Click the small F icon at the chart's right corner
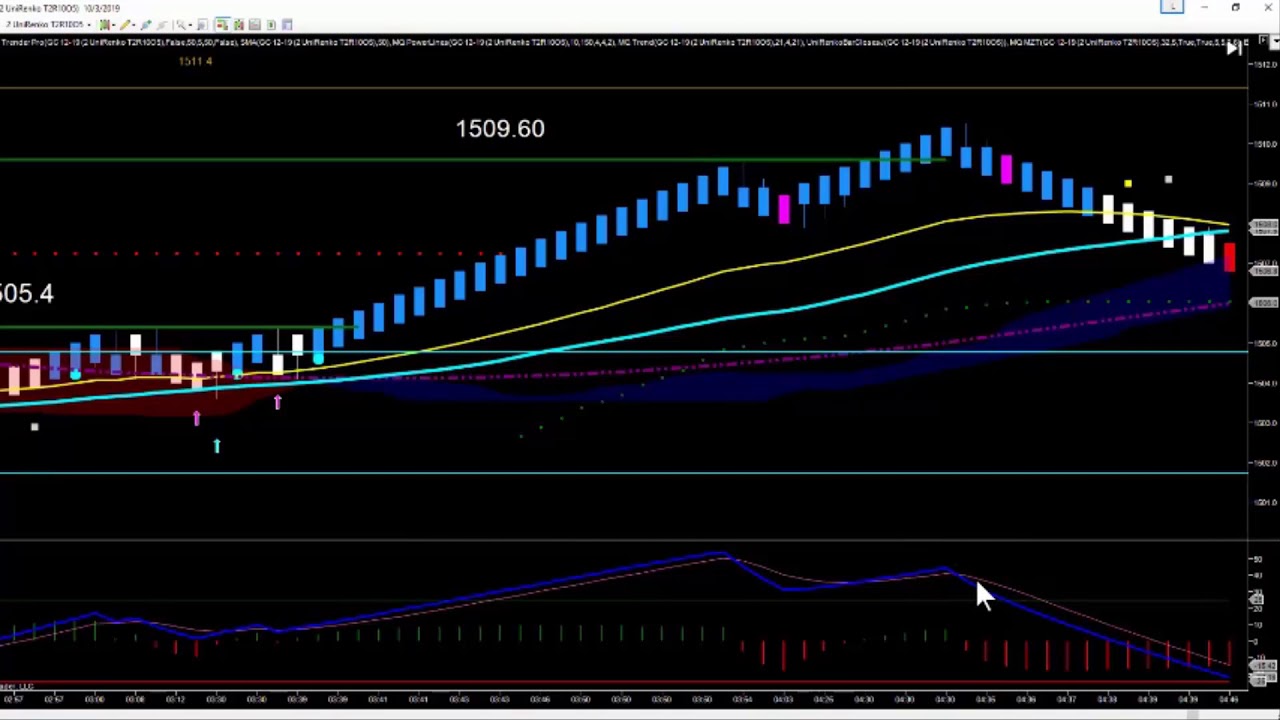 point(1263,40)
